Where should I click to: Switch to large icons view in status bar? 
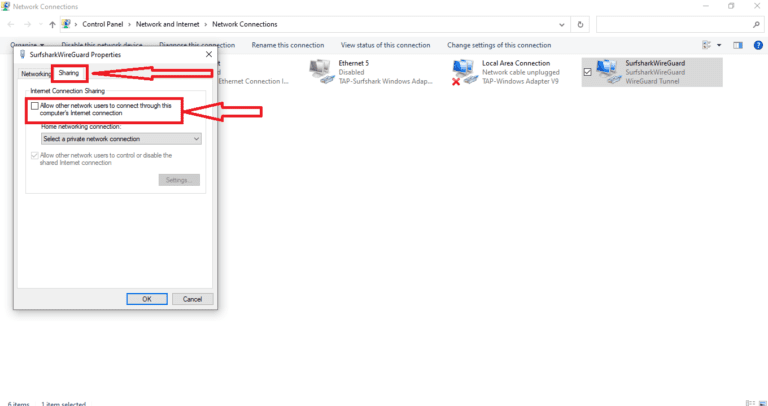click(x=761, y=403)
